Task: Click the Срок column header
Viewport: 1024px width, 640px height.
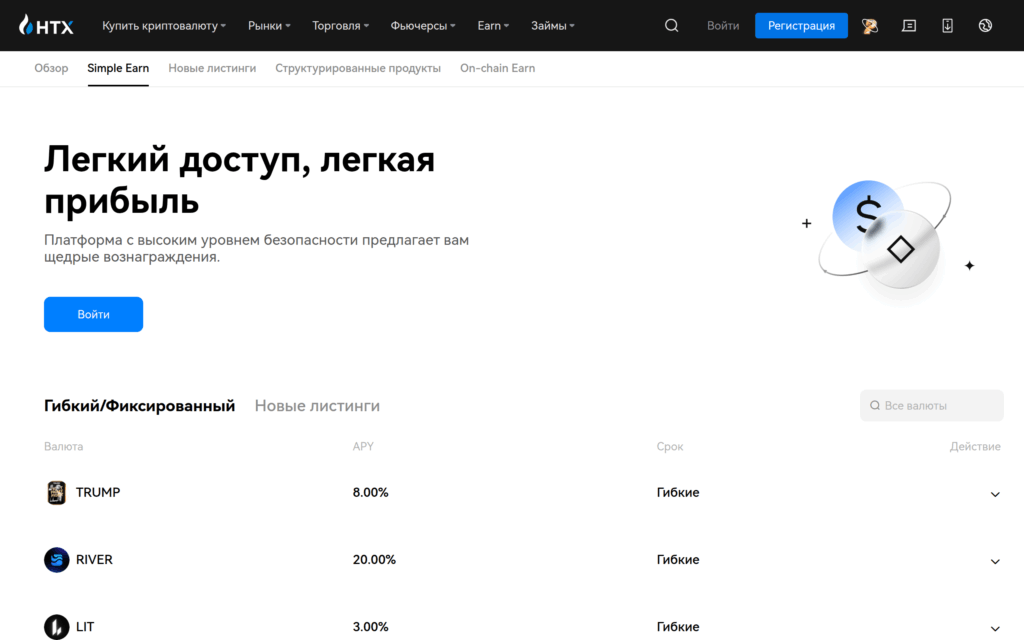Action: click(x=670, y=447)
